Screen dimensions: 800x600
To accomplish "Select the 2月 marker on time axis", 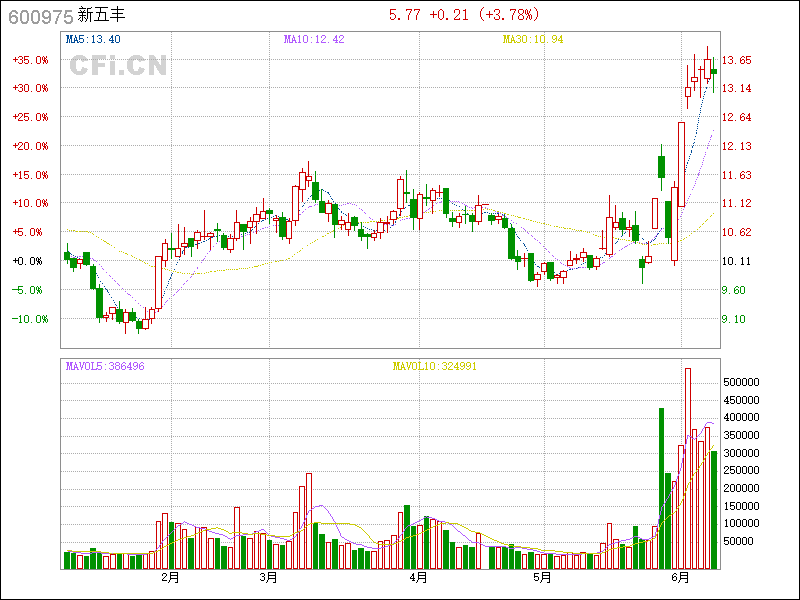I will 170,578.
